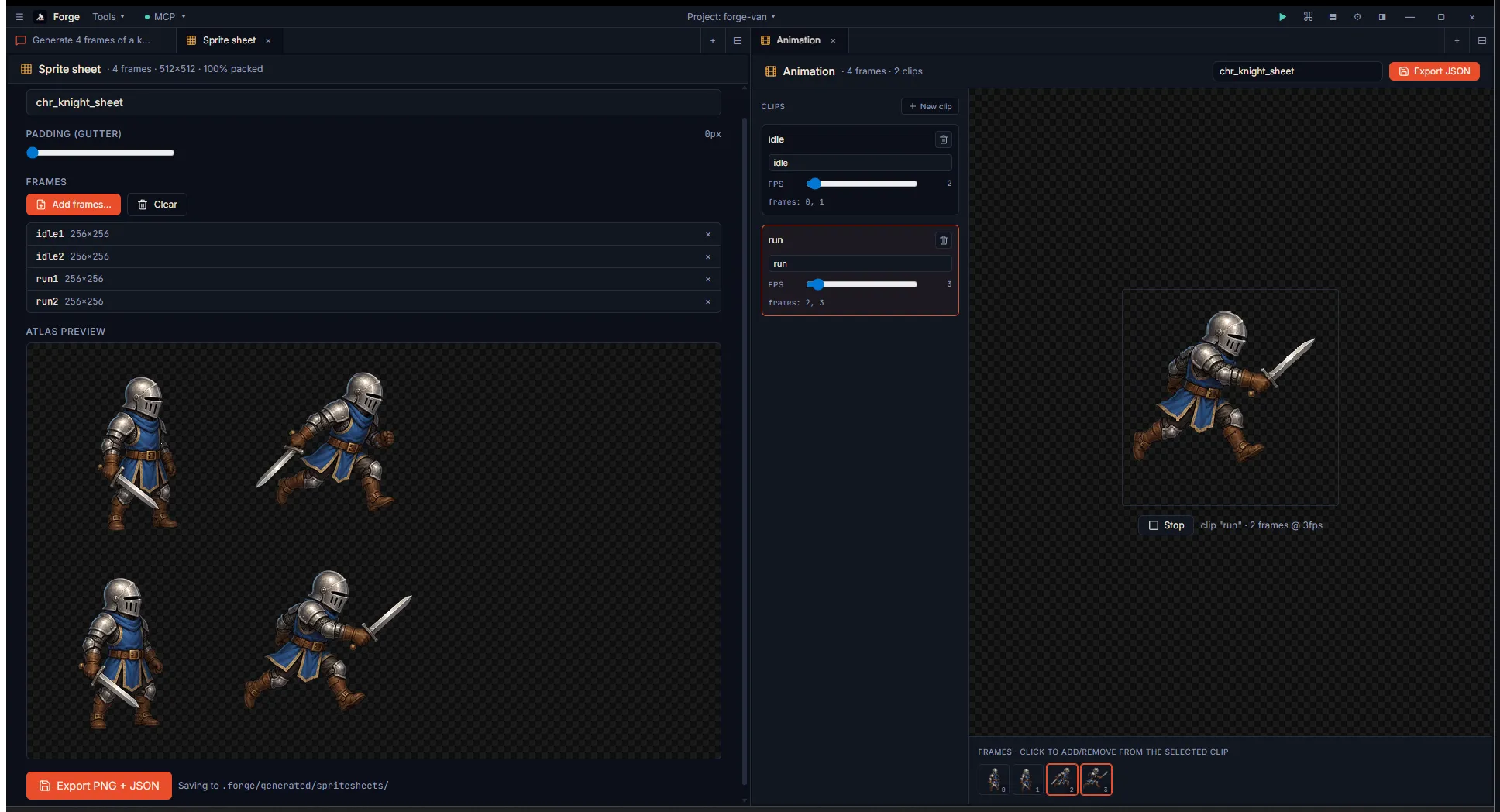Open the settings gear icon in title bar
Image resolution: width=1500 pixels, height=812 pixels.
[x=1357, y=16]
